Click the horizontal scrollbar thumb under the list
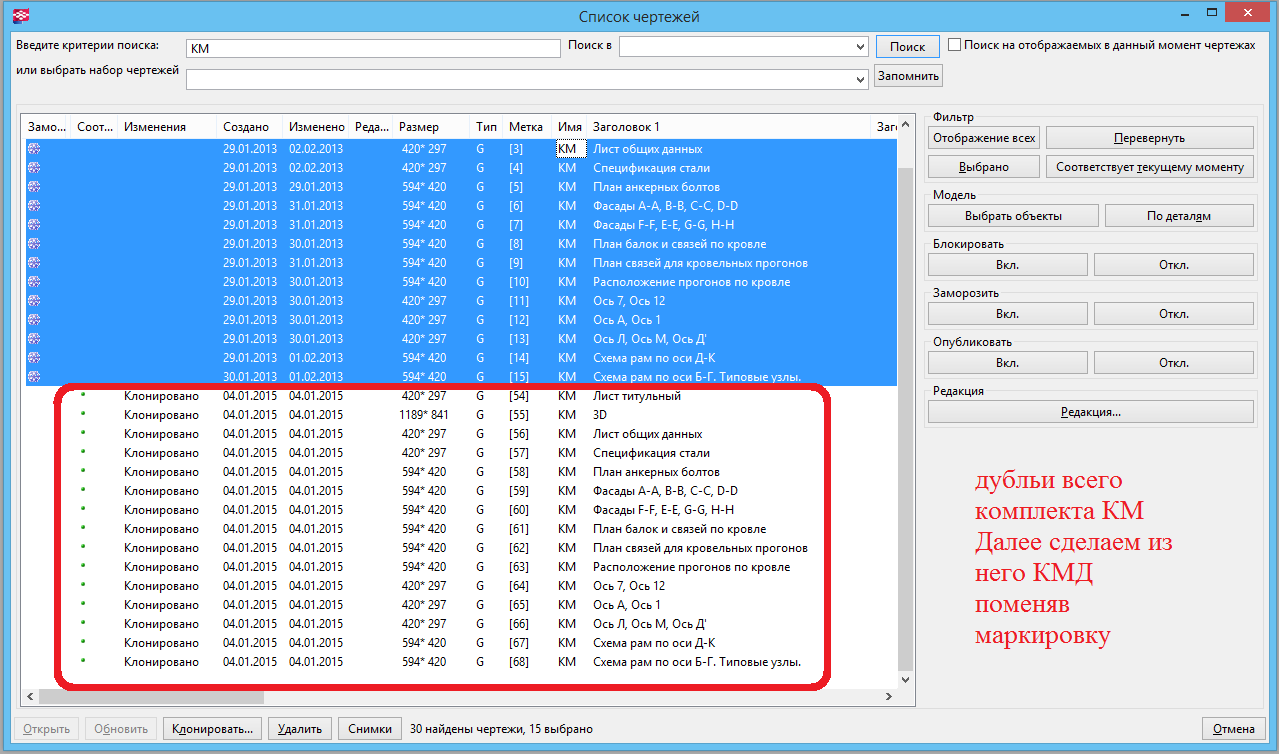The height and width of the screenshot is (755, 1279). click(150, 697)
